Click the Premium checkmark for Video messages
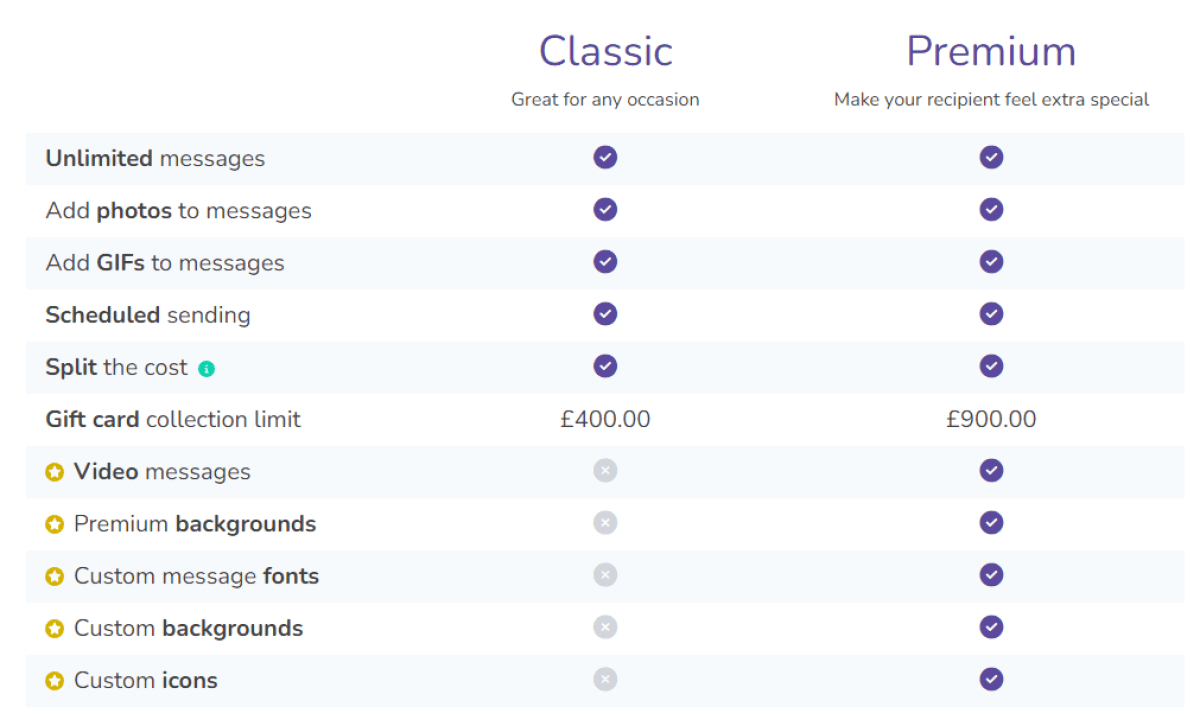The width and height of the screenshot is (1200, 726). point(991,470)
